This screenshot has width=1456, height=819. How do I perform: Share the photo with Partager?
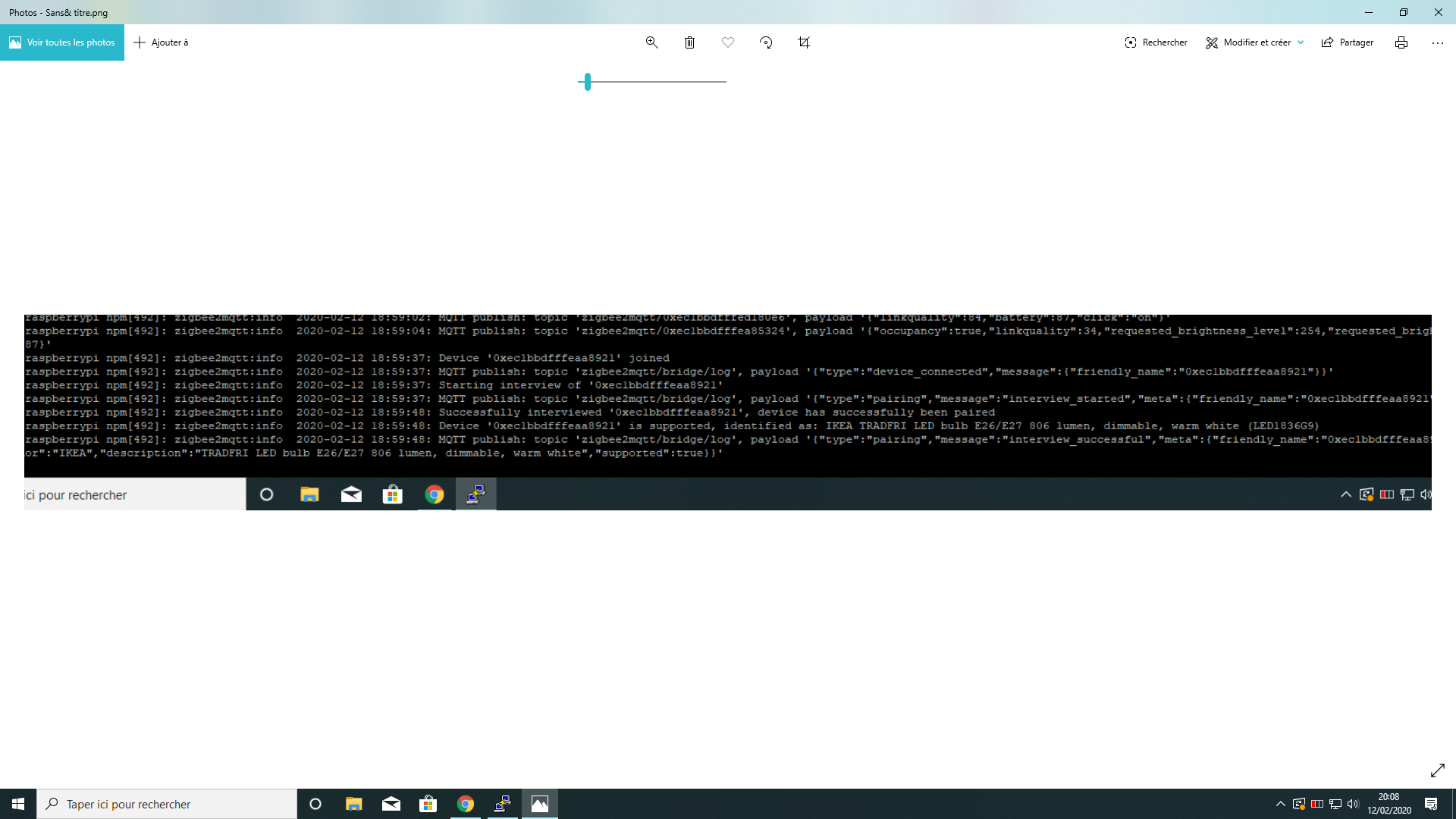tap(1347, 42)
